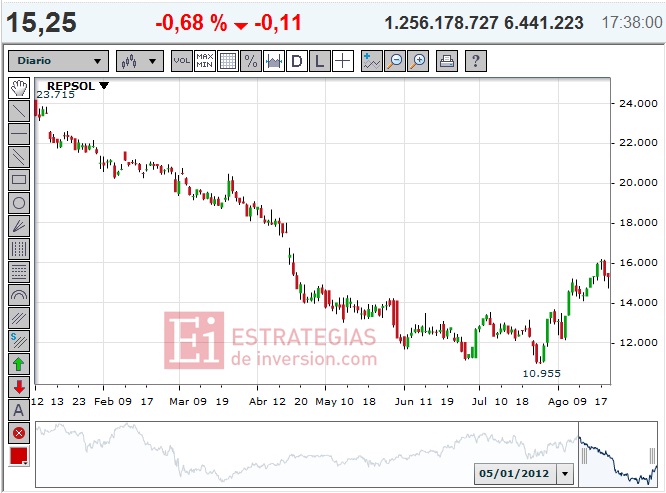Select the A text annotation tool
Viewport: 666px width, 493px height.
coord(19,410)
